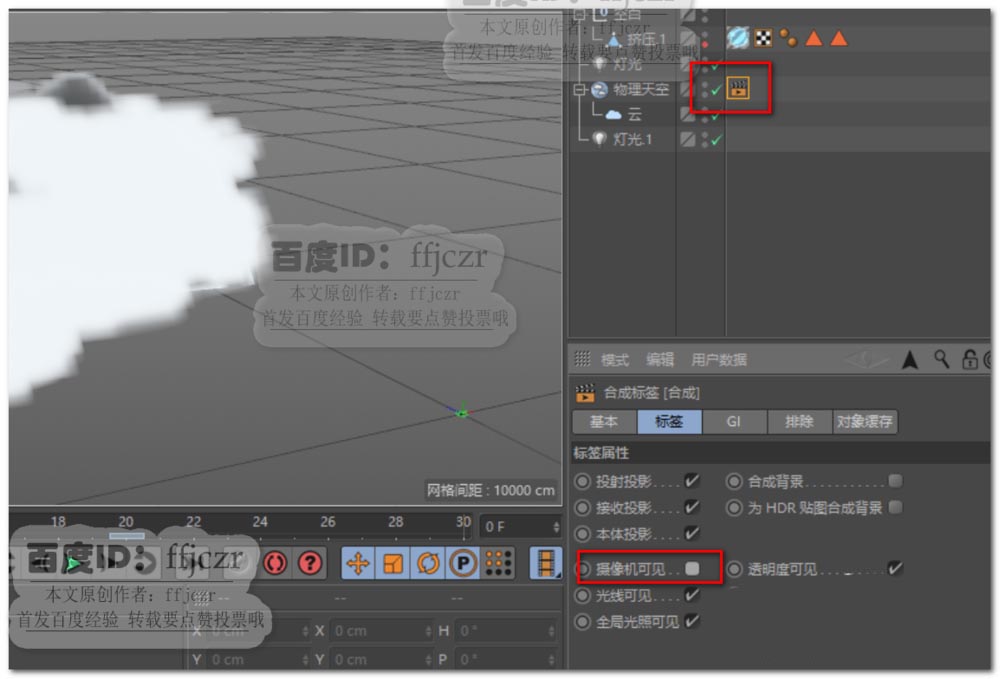Open the 用户数据 menu
This screenshot has width=1000, height=679.
tap(719, 360)
